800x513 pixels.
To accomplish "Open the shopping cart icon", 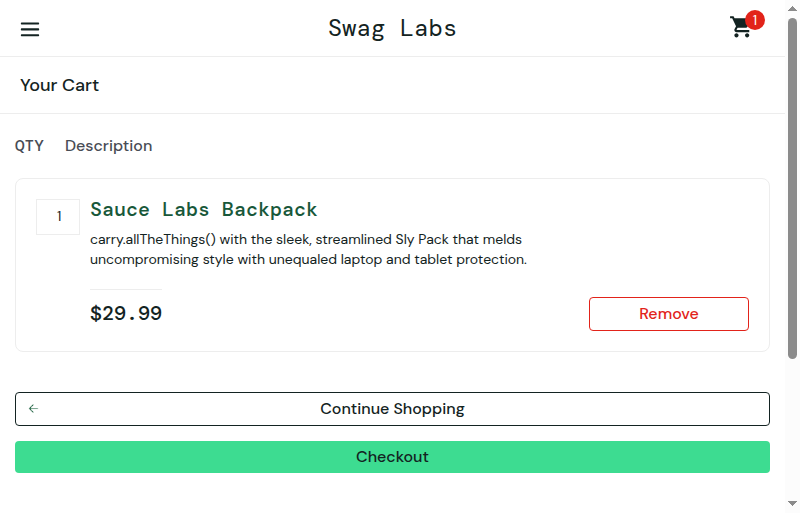I will 740,28.
